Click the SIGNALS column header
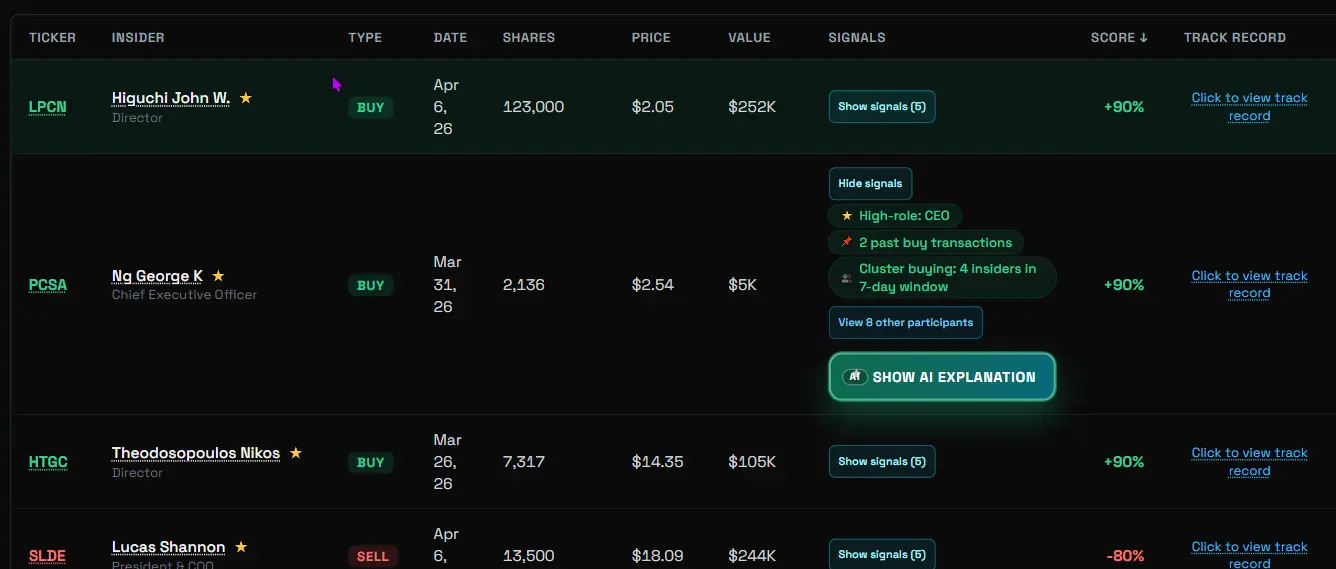 (x=857, y=38)
